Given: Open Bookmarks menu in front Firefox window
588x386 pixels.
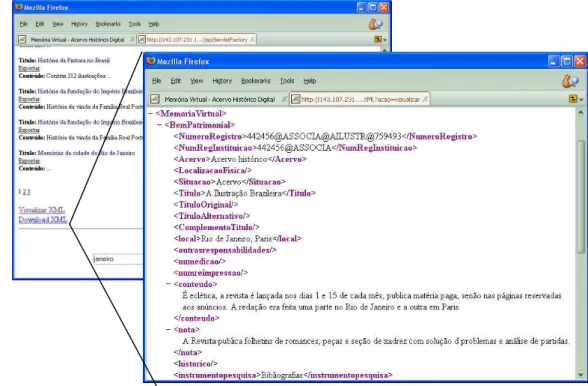Looking at the screenshot, I should coord(255,81).
